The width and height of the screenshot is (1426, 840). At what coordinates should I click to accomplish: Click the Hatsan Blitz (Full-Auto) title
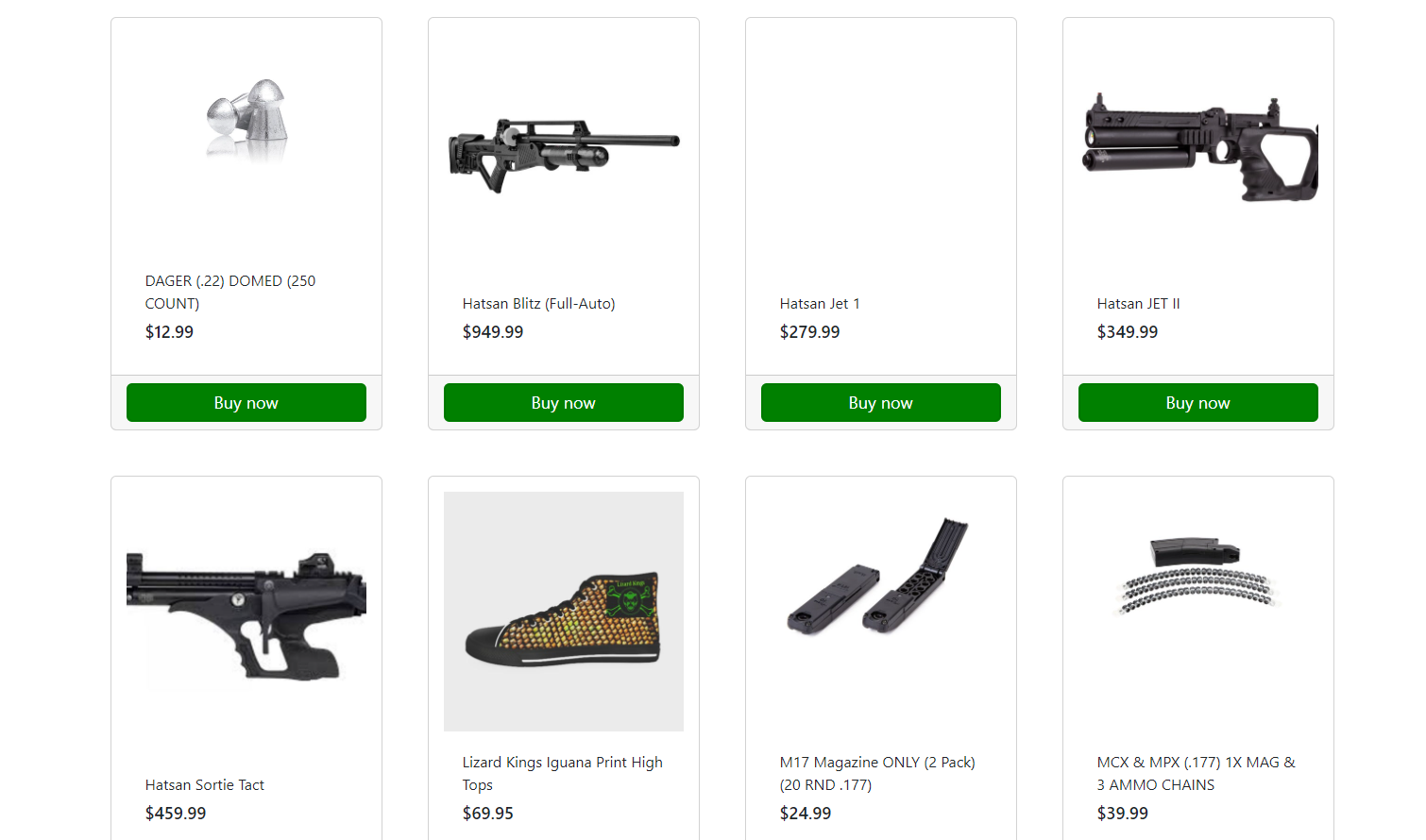tap(538, 304)
